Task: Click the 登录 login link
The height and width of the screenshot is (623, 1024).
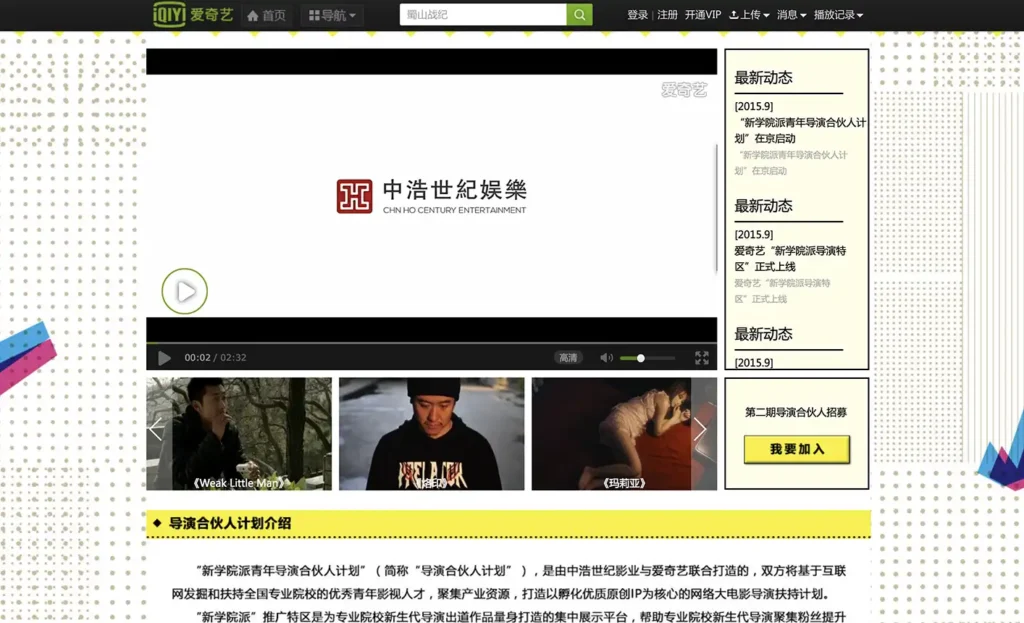Action: tap(637, 15)
